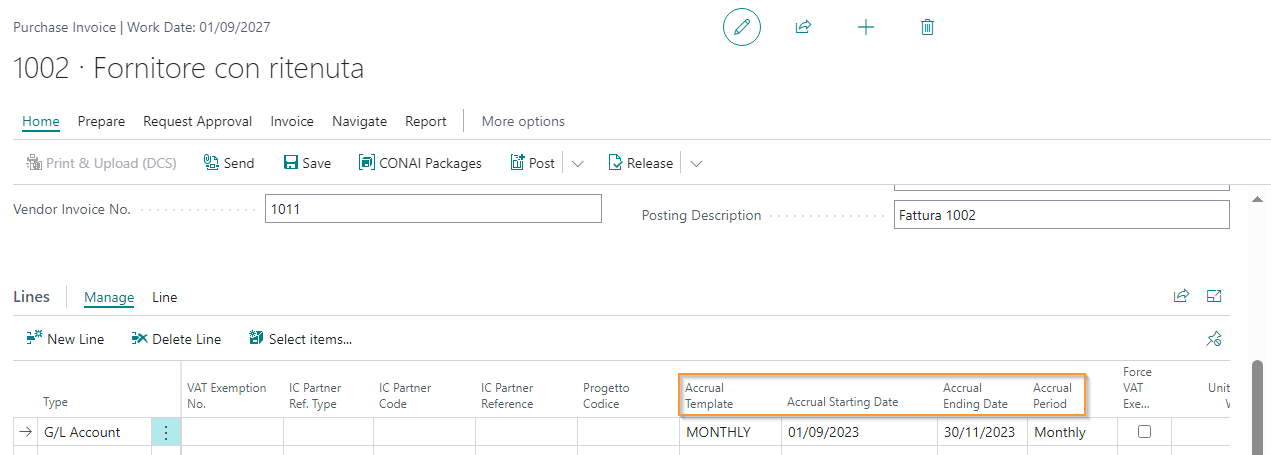Click the VAT Exemption No. column header
Image resolution: width=1271 pixels, height=455 pixels.
[227, 396]
